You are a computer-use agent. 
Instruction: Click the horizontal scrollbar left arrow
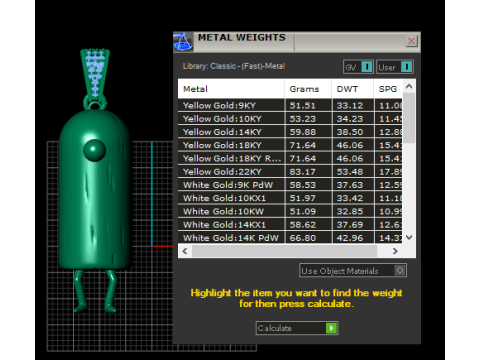tap(185, 251)
